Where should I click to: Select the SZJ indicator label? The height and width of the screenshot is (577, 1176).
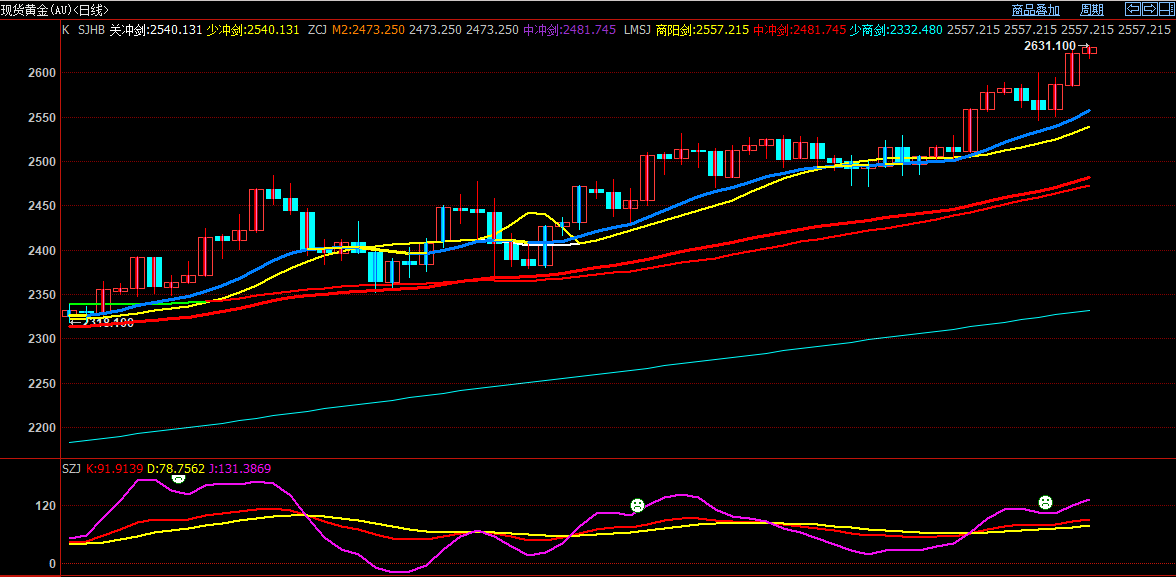click(x=72, y=468)
